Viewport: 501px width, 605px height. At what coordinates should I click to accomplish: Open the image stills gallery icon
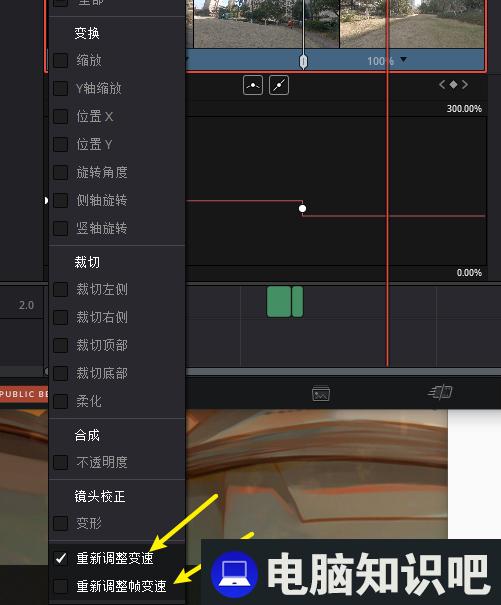pos(321,393)
